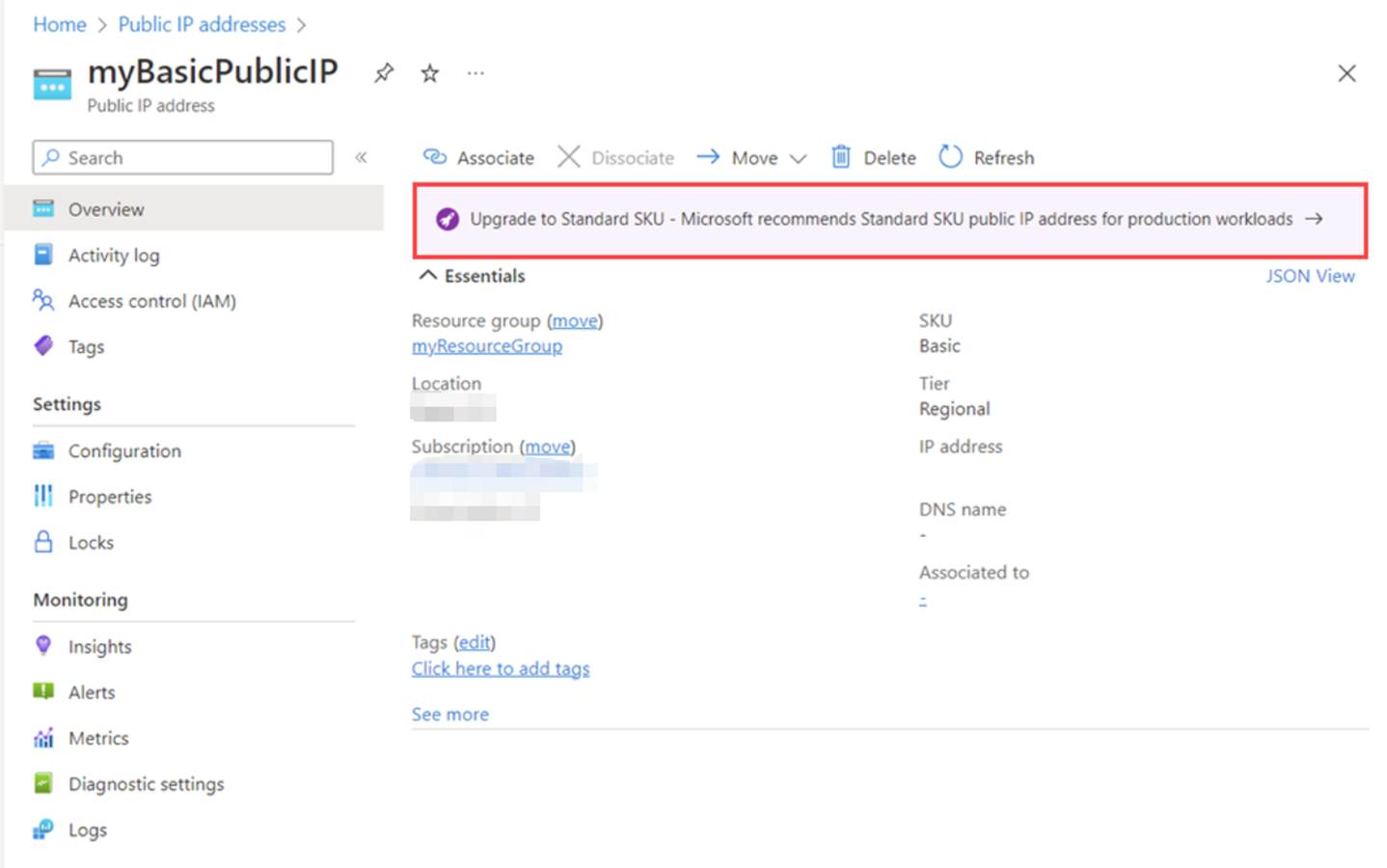Open the Insights lightbulb item
The image size is (1387, 868).
pos(43,646)
